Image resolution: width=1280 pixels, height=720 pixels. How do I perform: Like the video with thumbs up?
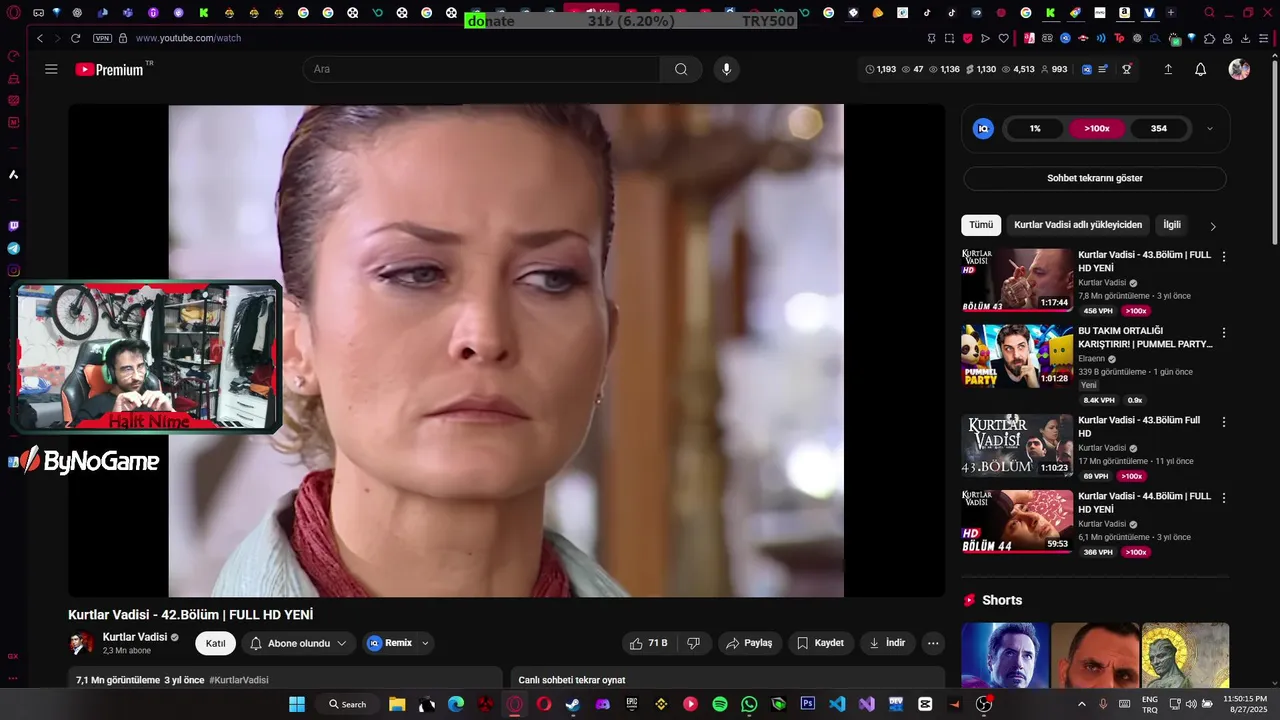647,643
